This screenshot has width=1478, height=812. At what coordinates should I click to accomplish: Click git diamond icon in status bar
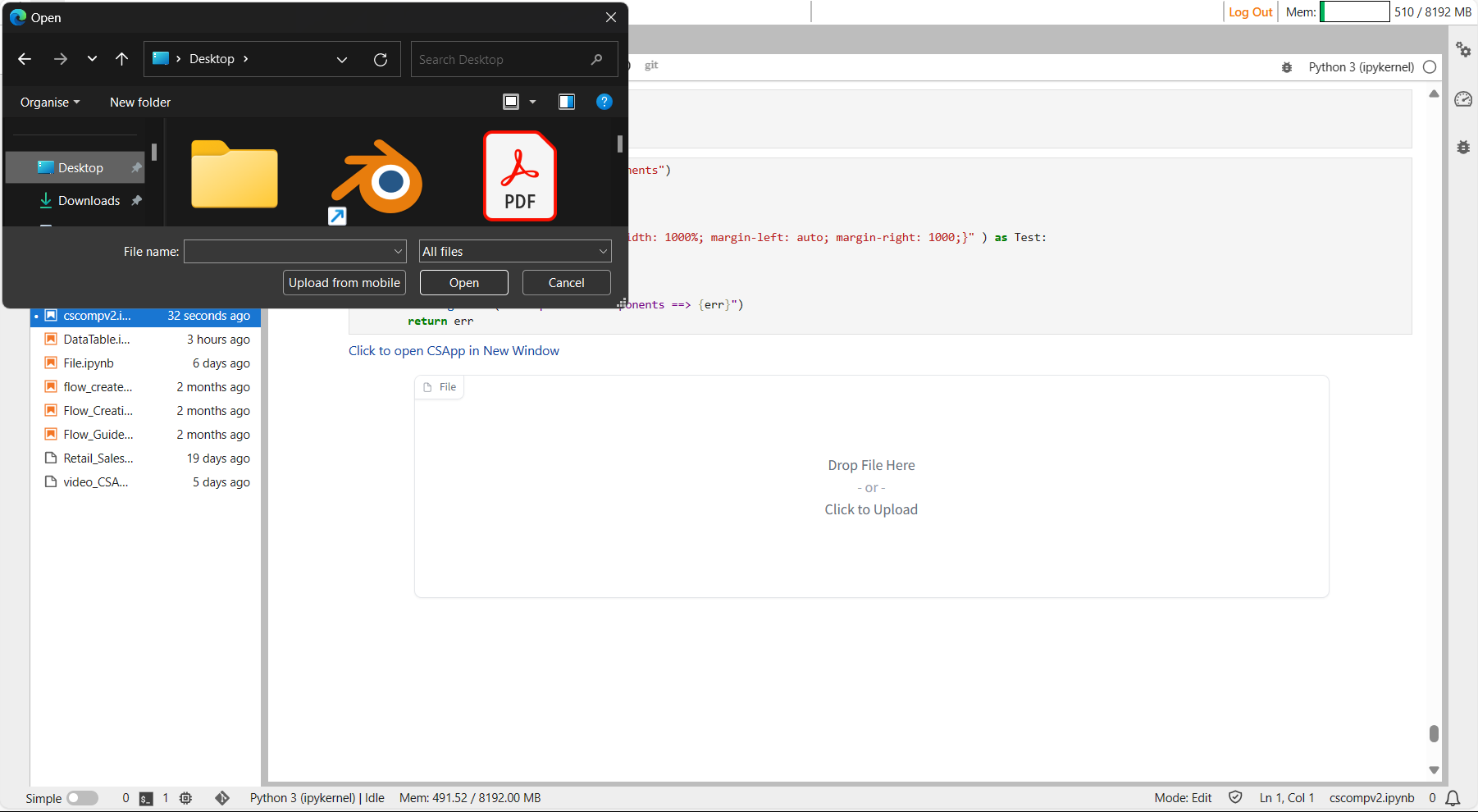pos(222,798)
